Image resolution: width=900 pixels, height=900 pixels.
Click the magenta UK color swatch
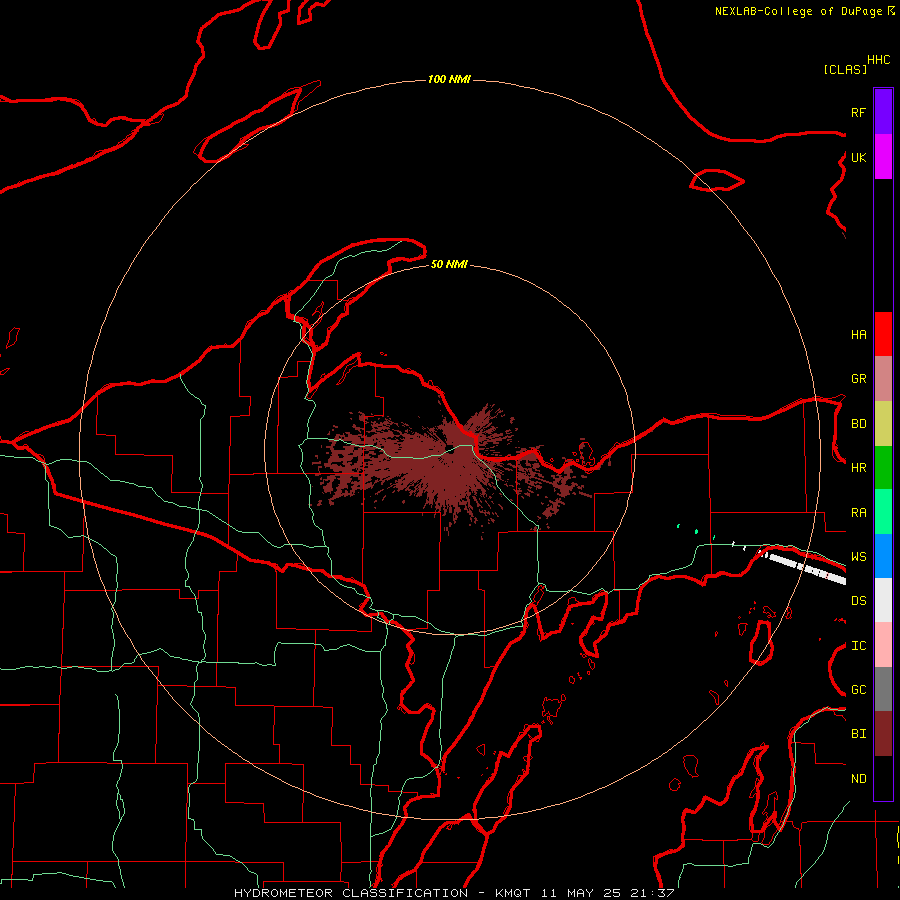(883, 157)
